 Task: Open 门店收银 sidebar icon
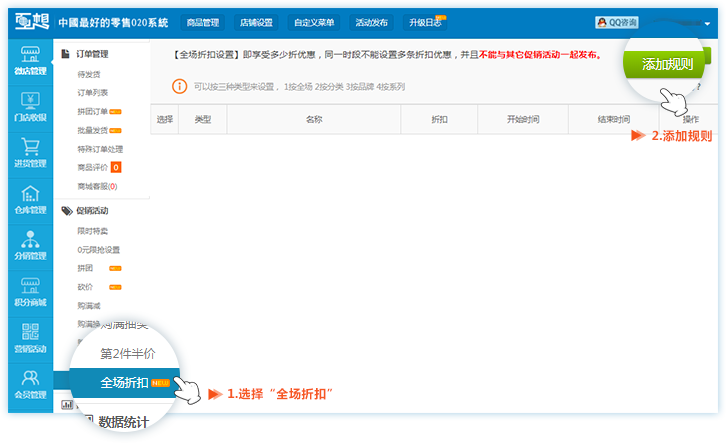tap(30, 100)
